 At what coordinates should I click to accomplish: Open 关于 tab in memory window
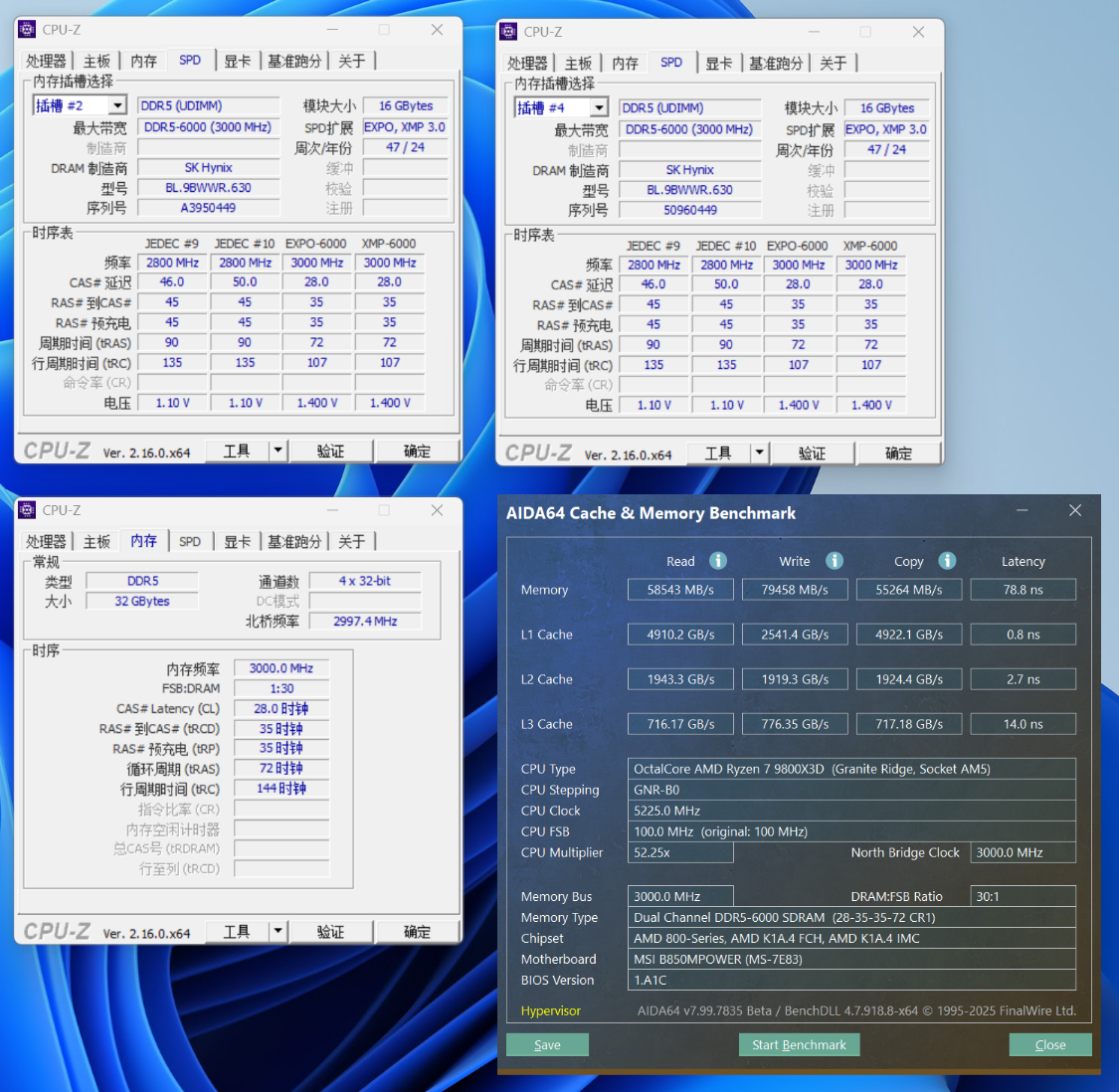tap(352, 541)
